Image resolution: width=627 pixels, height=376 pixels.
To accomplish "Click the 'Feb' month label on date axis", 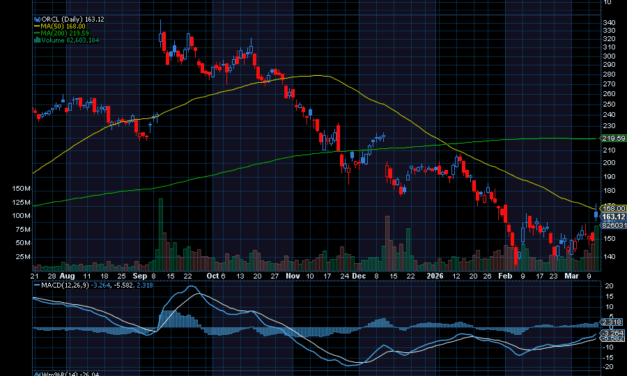I will tap(505, 276).
